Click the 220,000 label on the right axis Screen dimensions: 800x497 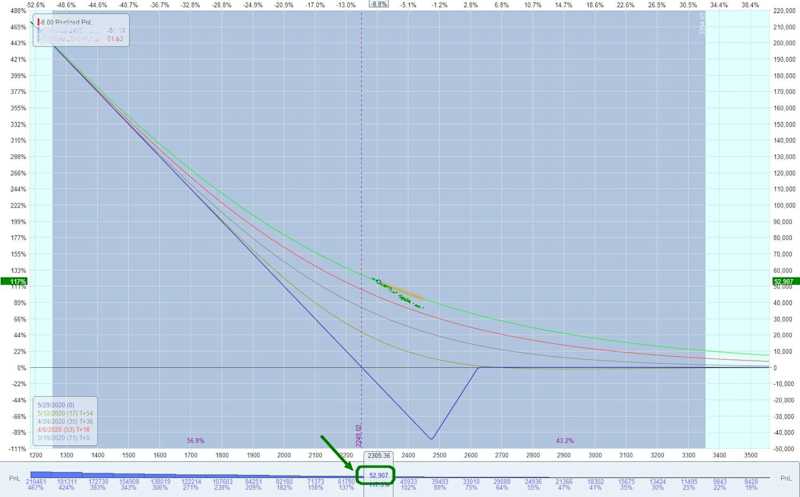785,11
